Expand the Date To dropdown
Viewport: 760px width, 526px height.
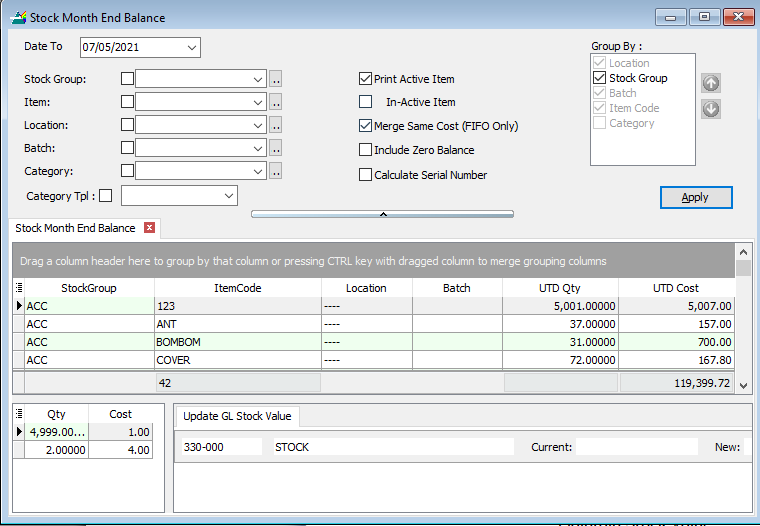(191, 47)
